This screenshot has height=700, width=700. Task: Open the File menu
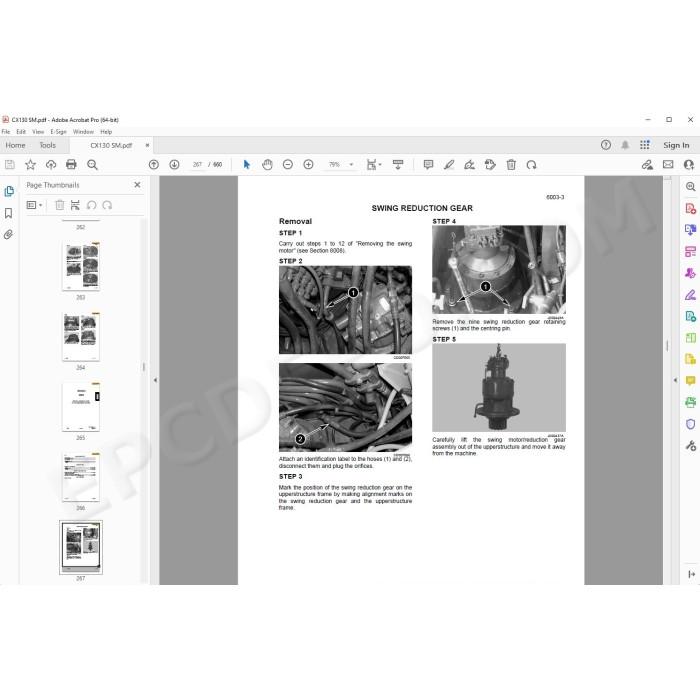(x=6, y=132)
